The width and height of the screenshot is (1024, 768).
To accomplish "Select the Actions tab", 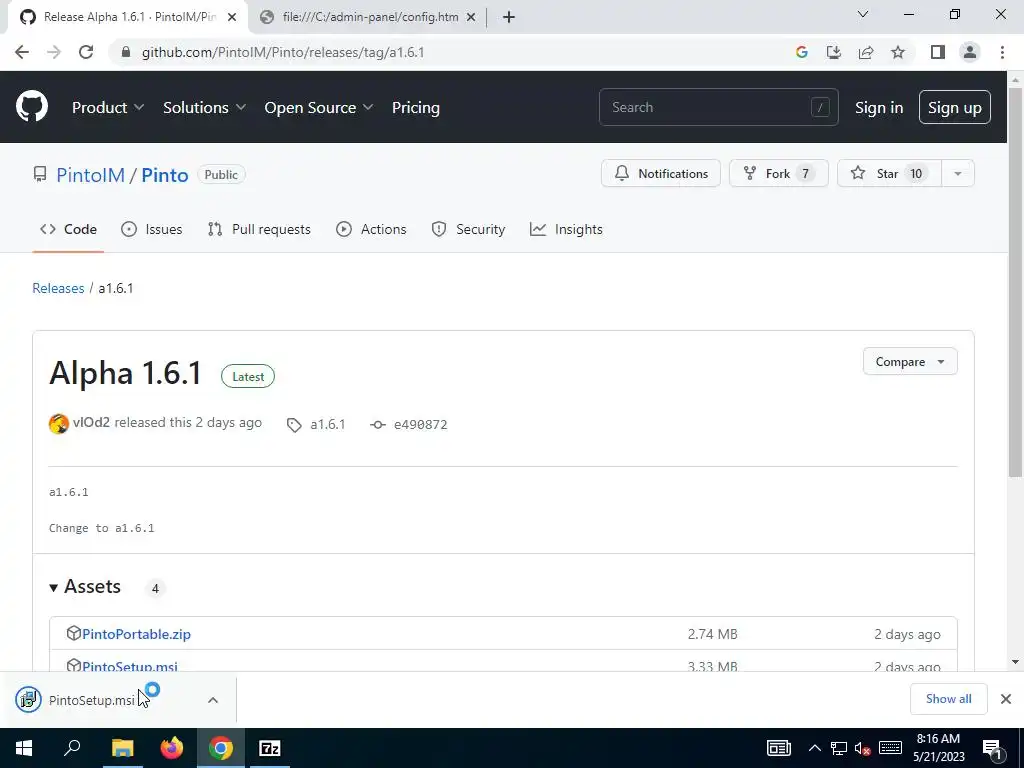I will (371, 229).
